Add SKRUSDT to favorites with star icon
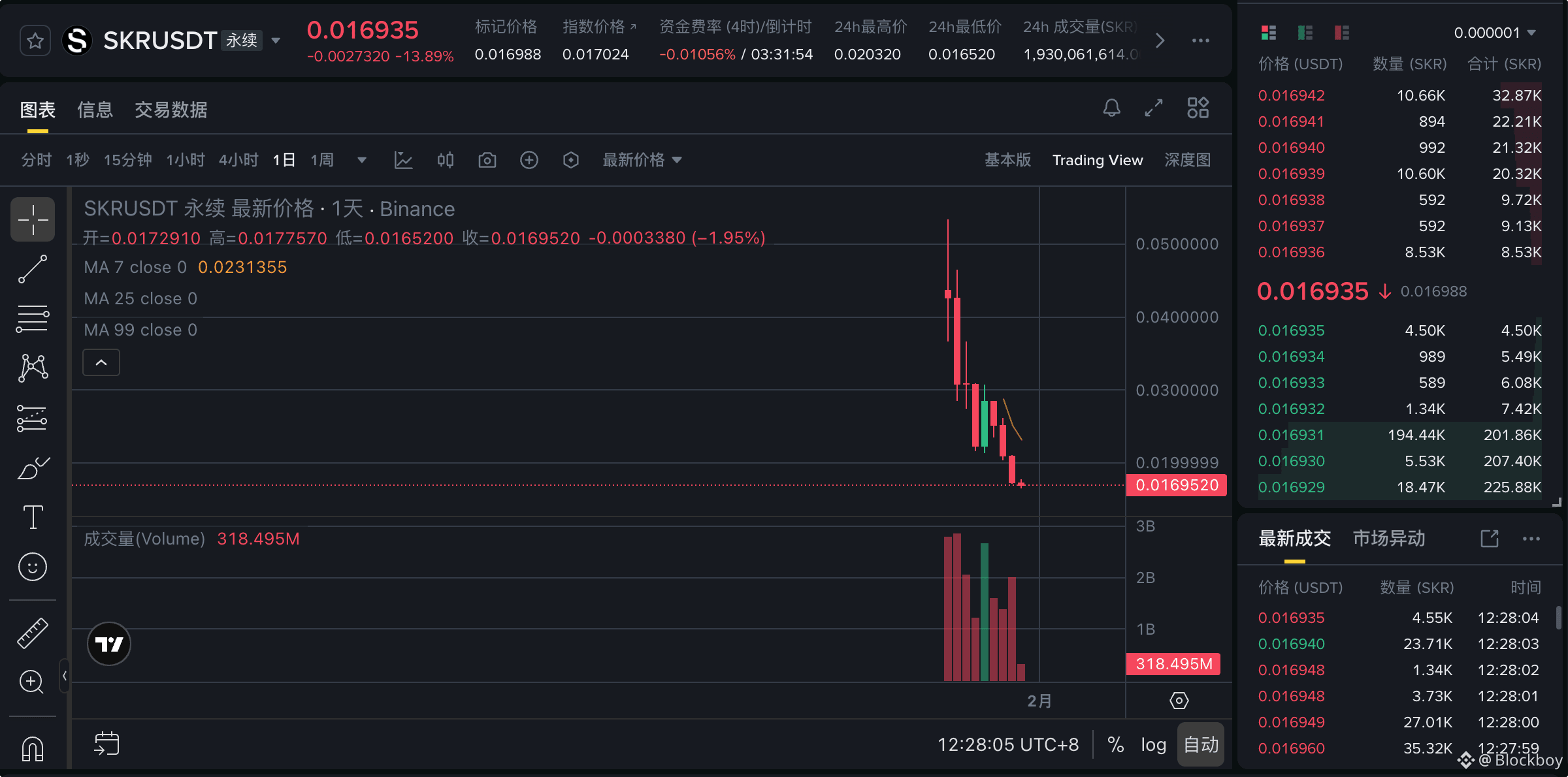 pos(35,41)
